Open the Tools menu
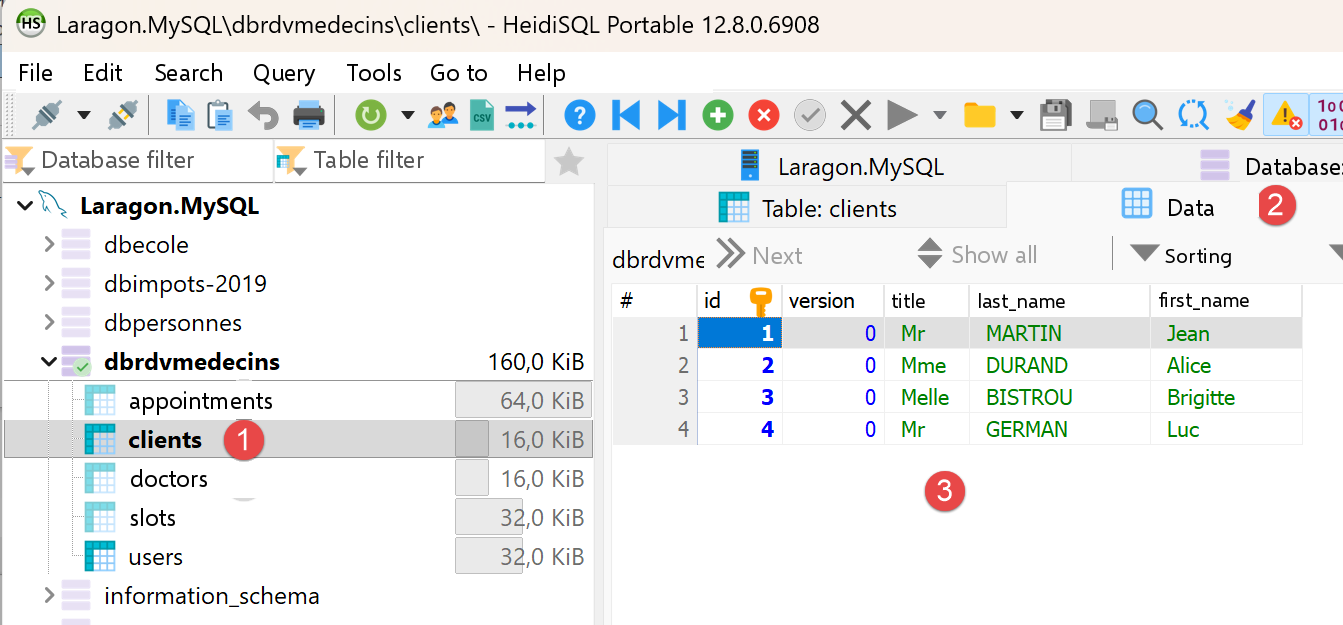Viewport: 1343px width, 625px height. (374, 73)
